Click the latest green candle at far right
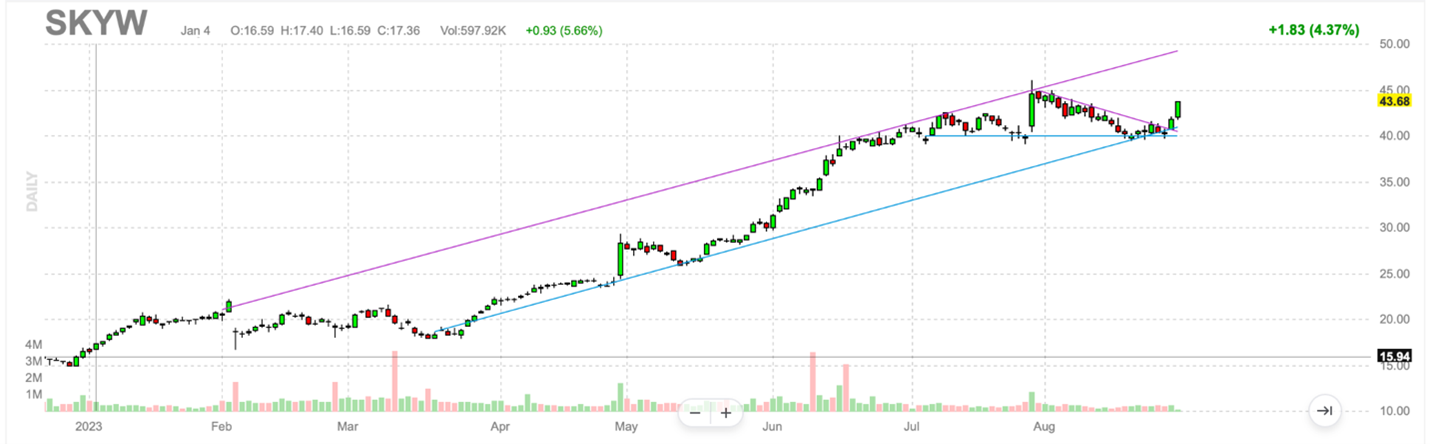Image resolution: width=1430 pixels, height=444 pixels. 1179,109
